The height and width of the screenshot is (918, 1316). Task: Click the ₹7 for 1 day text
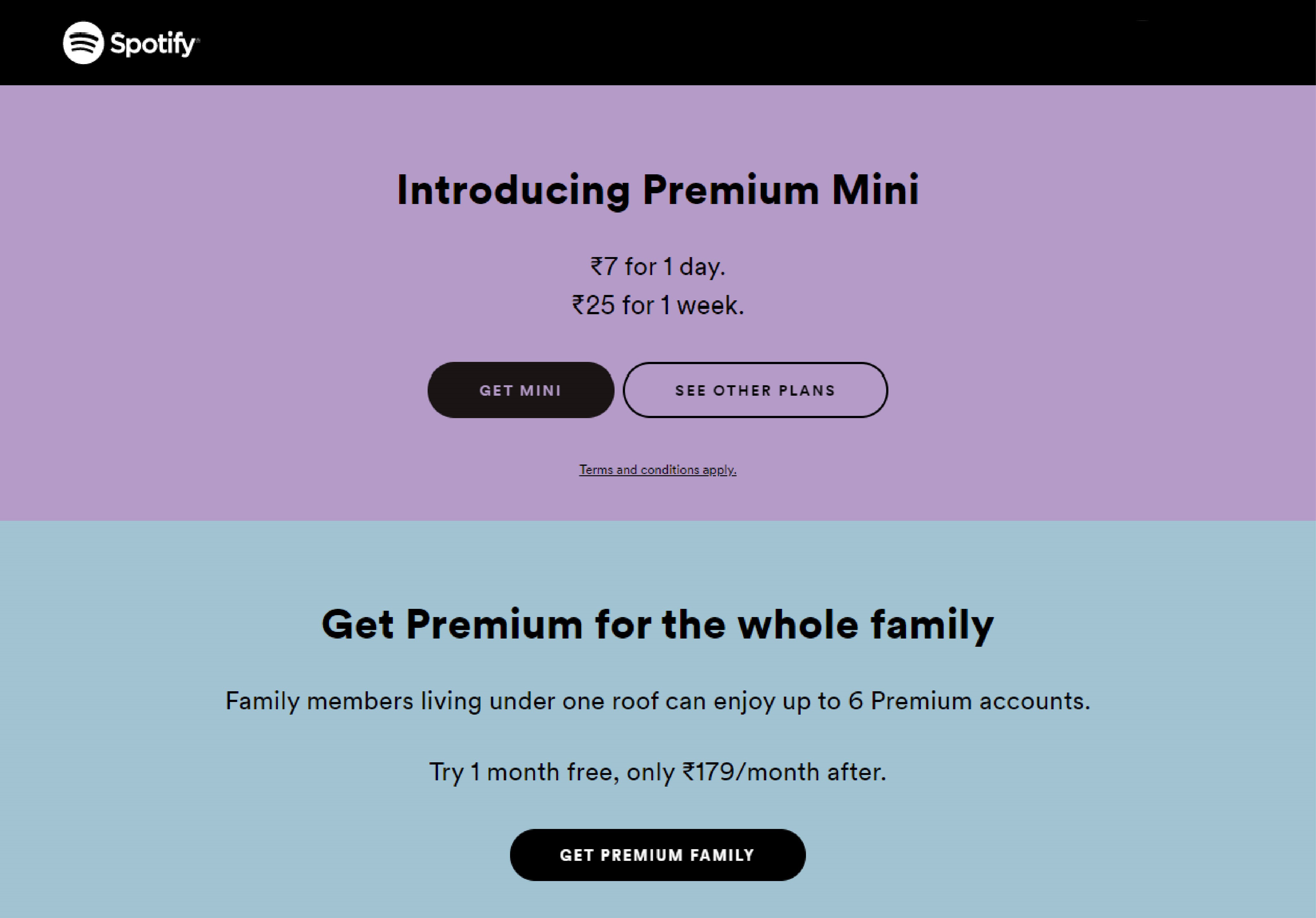tap(658, 267)
